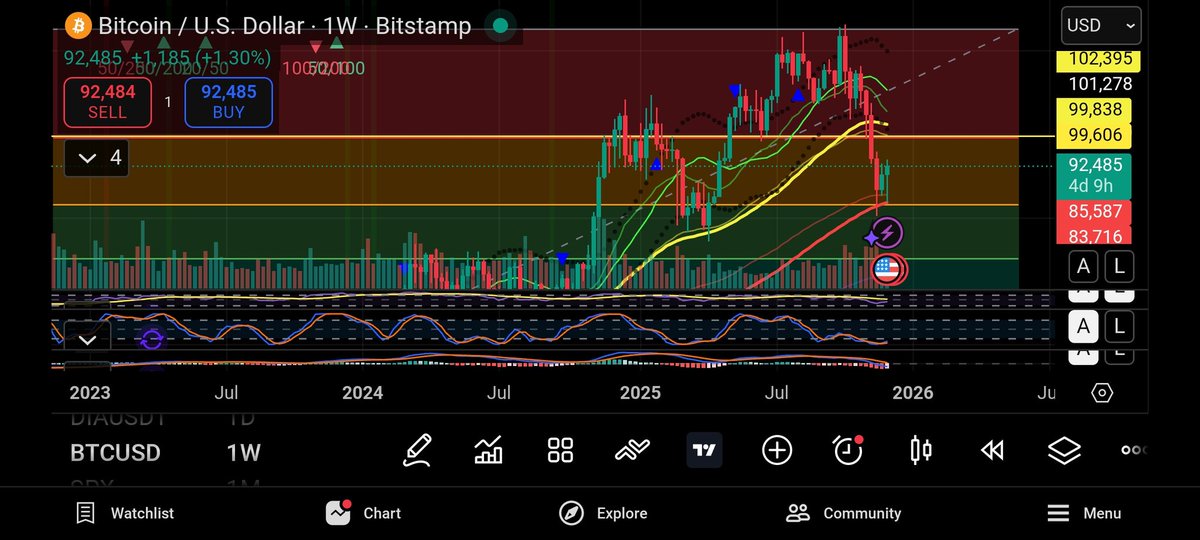
Task: Tap the purple lightning event icon
Action: [x=887, y=234]
